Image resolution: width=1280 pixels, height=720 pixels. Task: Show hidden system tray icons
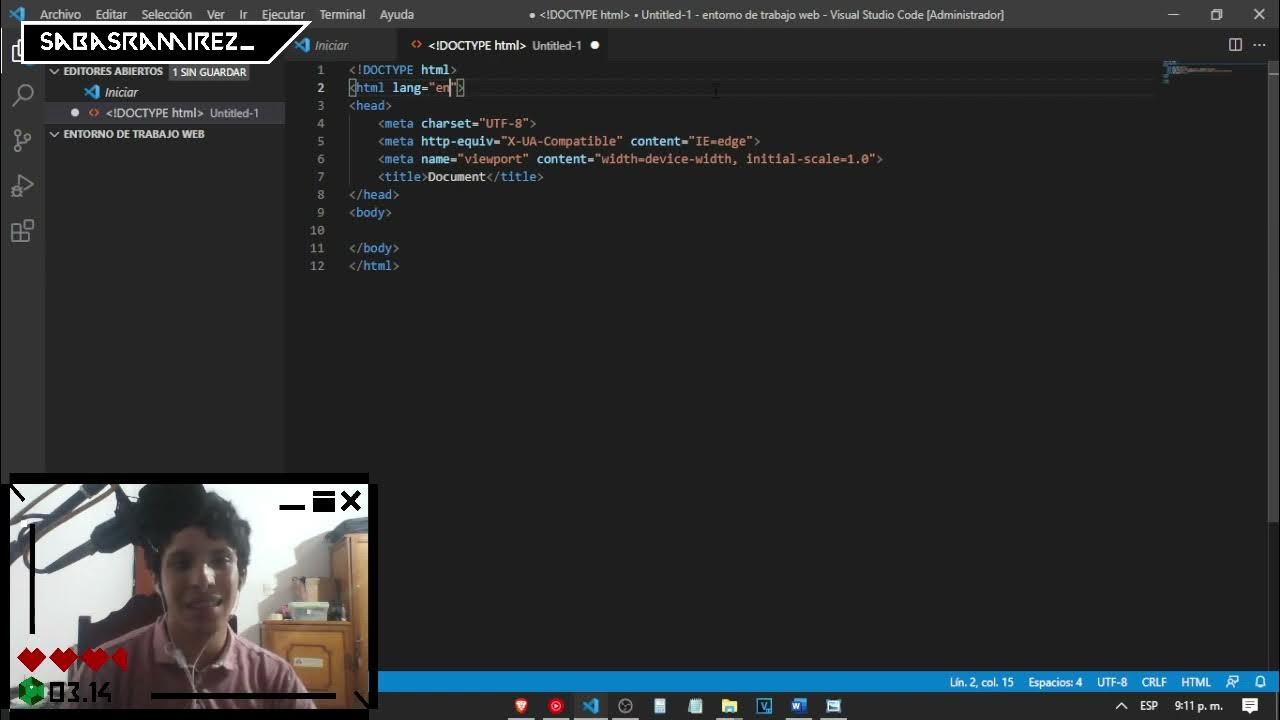pos(1122,706)
